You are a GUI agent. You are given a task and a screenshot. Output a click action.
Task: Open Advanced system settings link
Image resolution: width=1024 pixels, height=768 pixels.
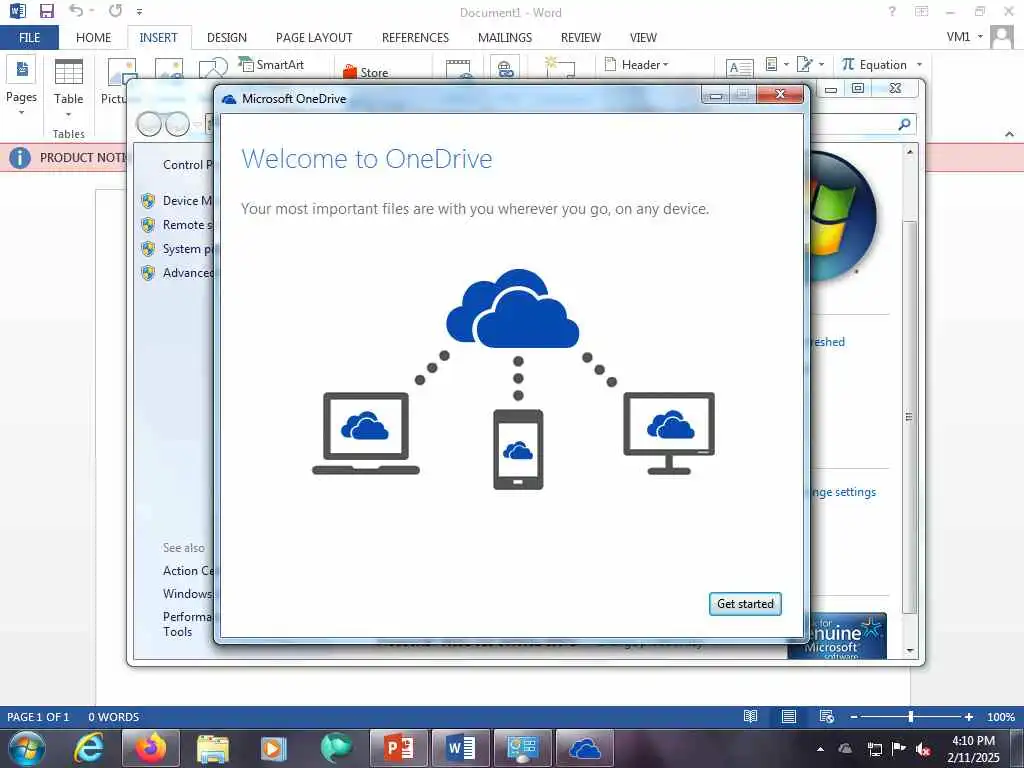(188, 273)
